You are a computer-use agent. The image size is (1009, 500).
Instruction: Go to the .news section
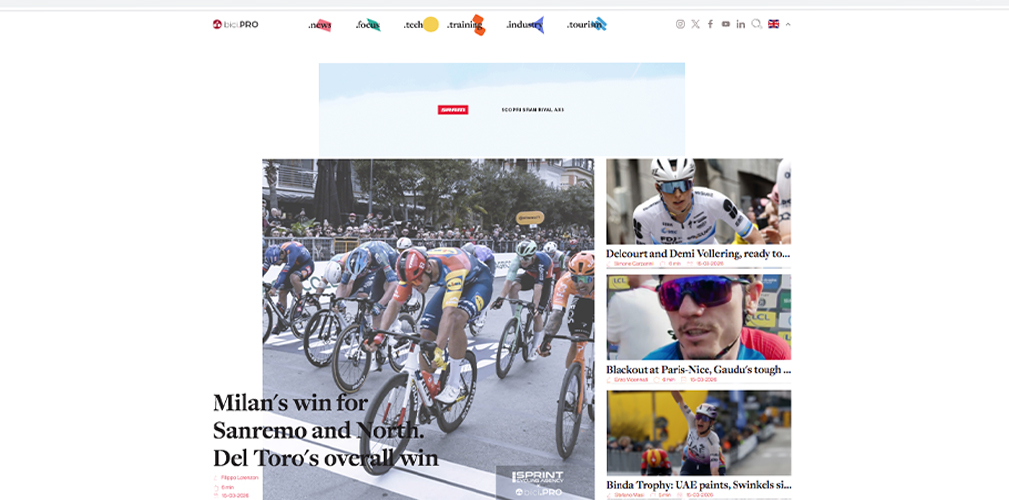[x=319, y=25]
